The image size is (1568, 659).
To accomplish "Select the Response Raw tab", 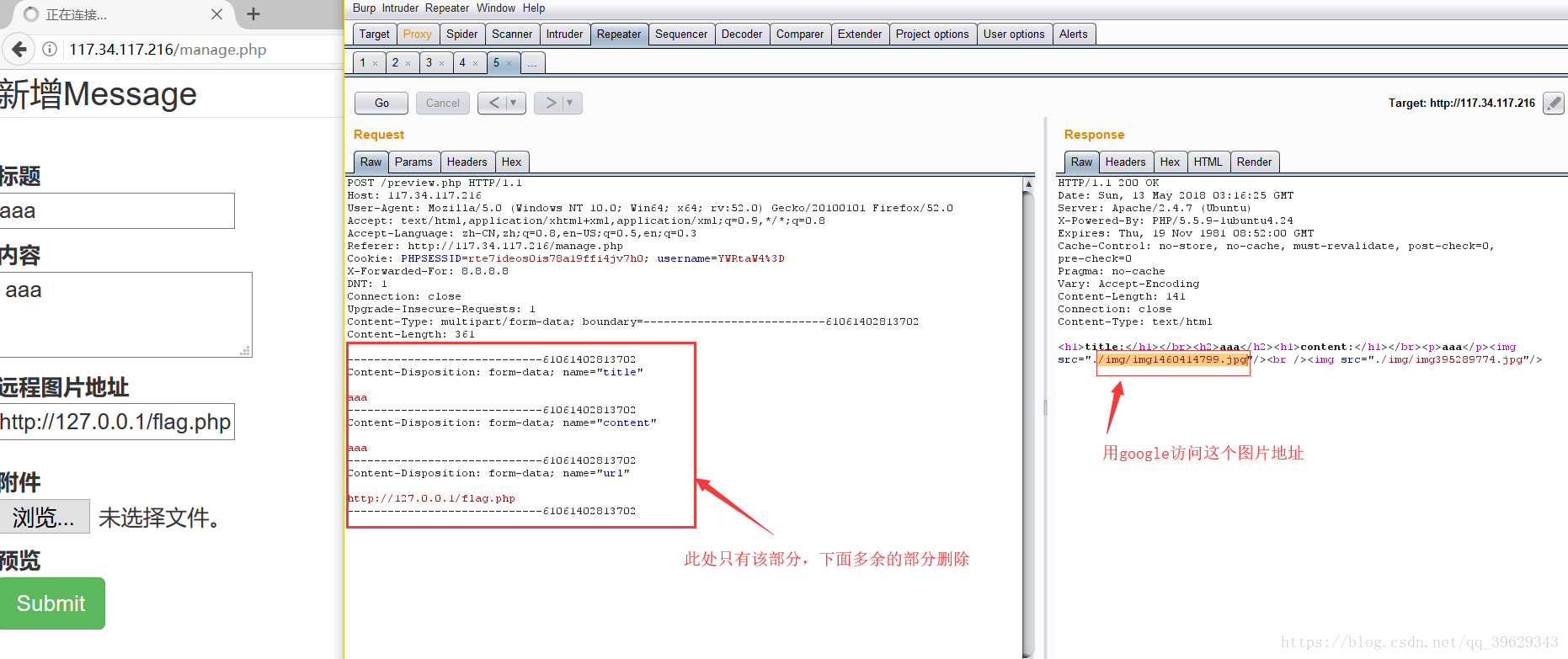I will point(1081,162).
